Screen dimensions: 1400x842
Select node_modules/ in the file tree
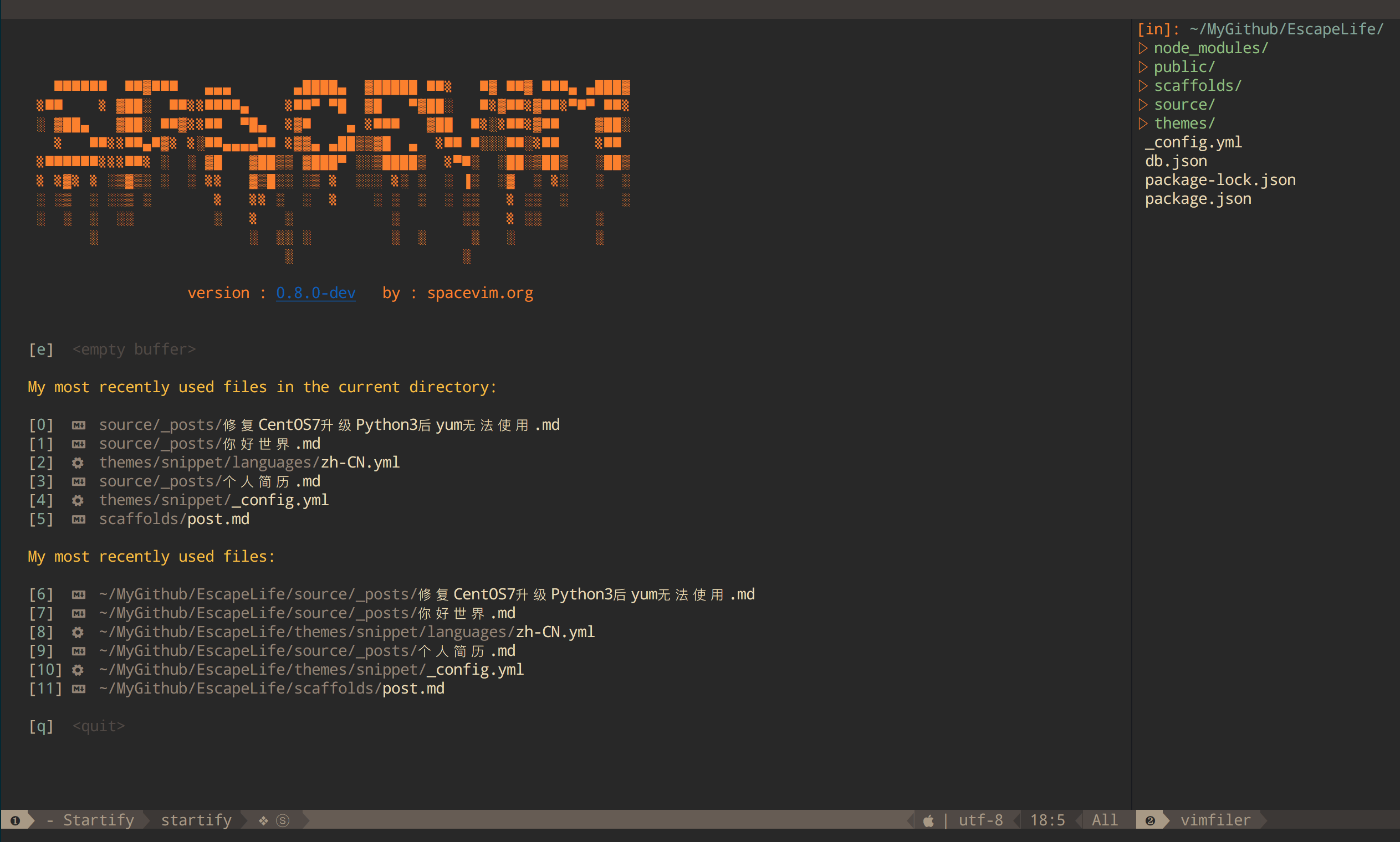[x=1211, y=48]
